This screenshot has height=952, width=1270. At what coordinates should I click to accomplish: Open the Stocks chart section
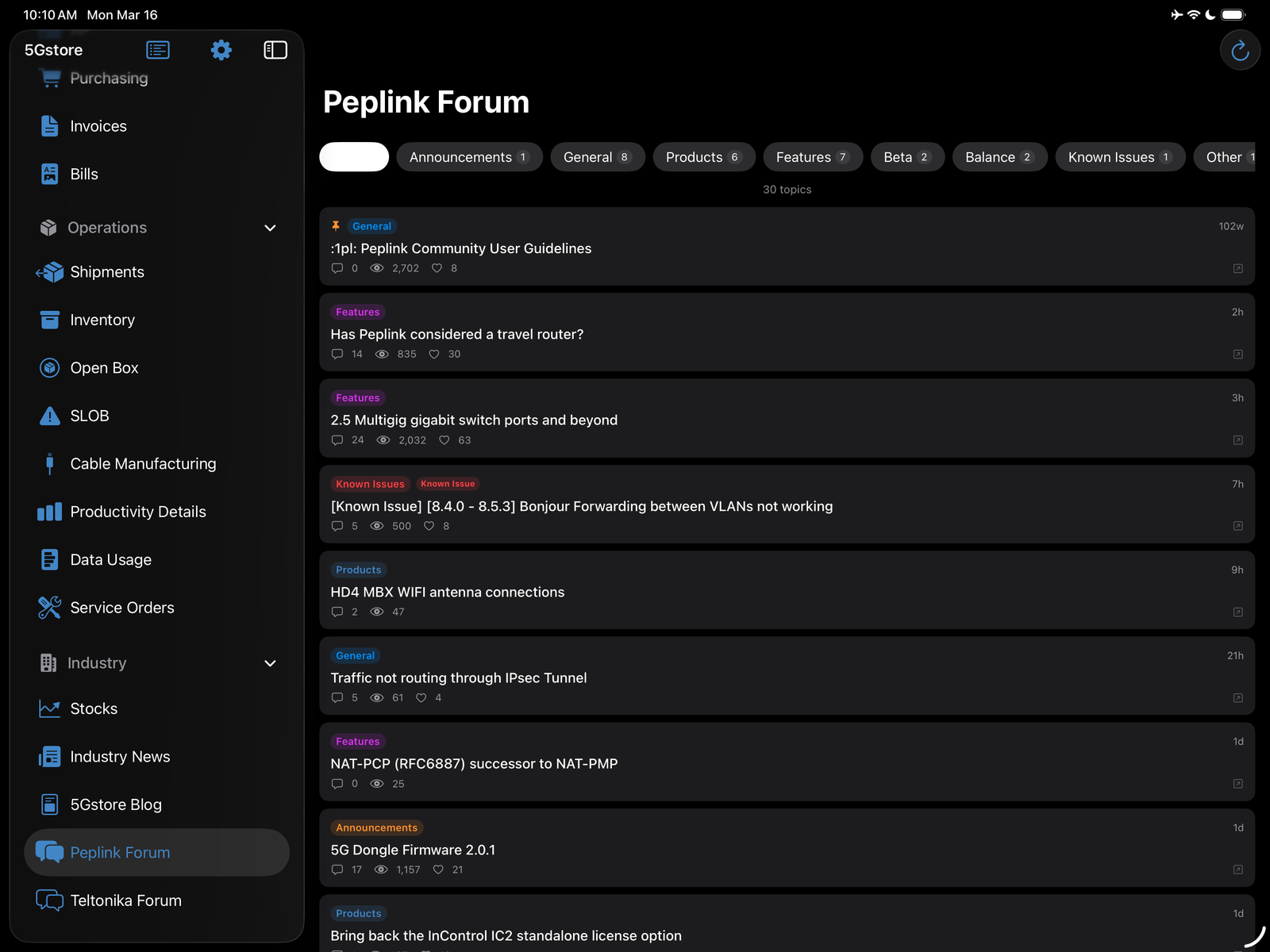tap(94, 708)
